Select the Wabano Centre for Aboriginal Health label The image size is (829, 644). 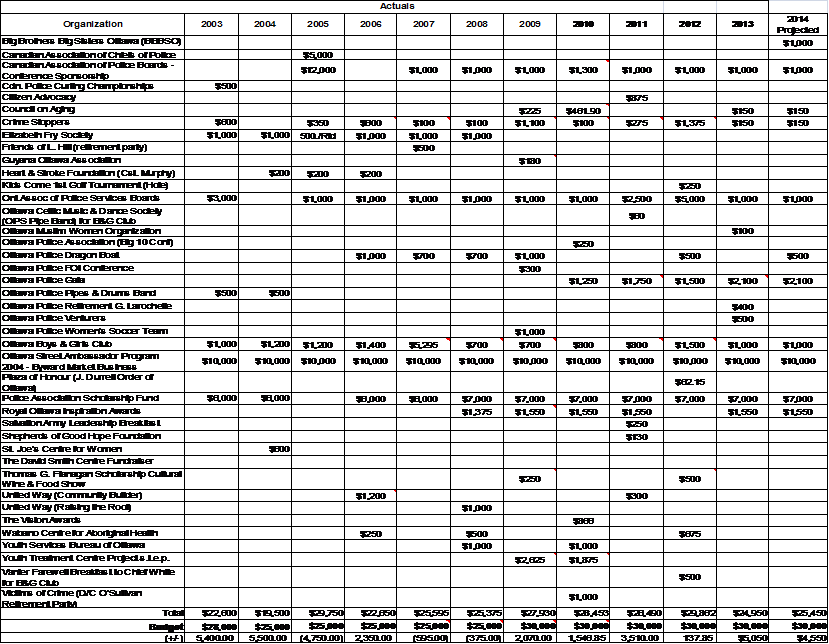(80, 533)
